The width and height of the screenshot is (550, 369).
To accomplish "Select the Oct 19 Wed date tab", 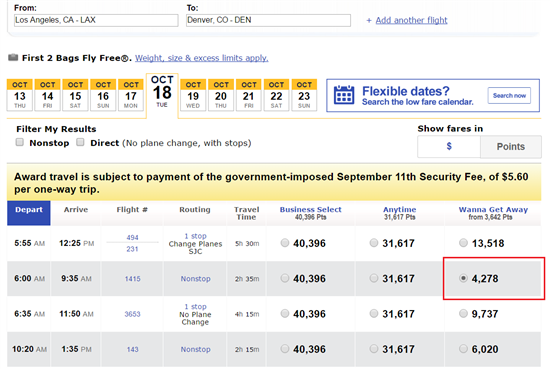I will pos(193,95).
